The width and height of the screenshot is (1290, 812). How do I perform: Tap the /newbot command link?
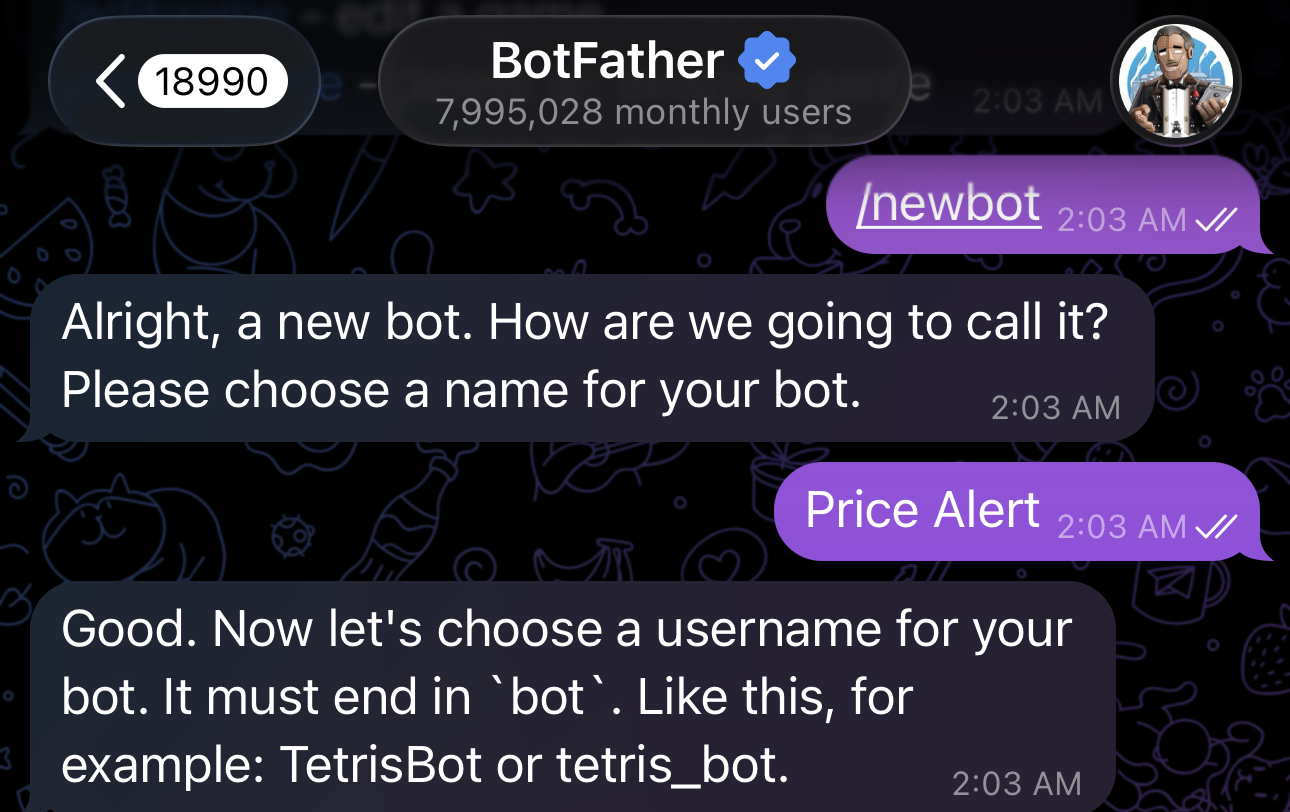(x=947, y=204)
